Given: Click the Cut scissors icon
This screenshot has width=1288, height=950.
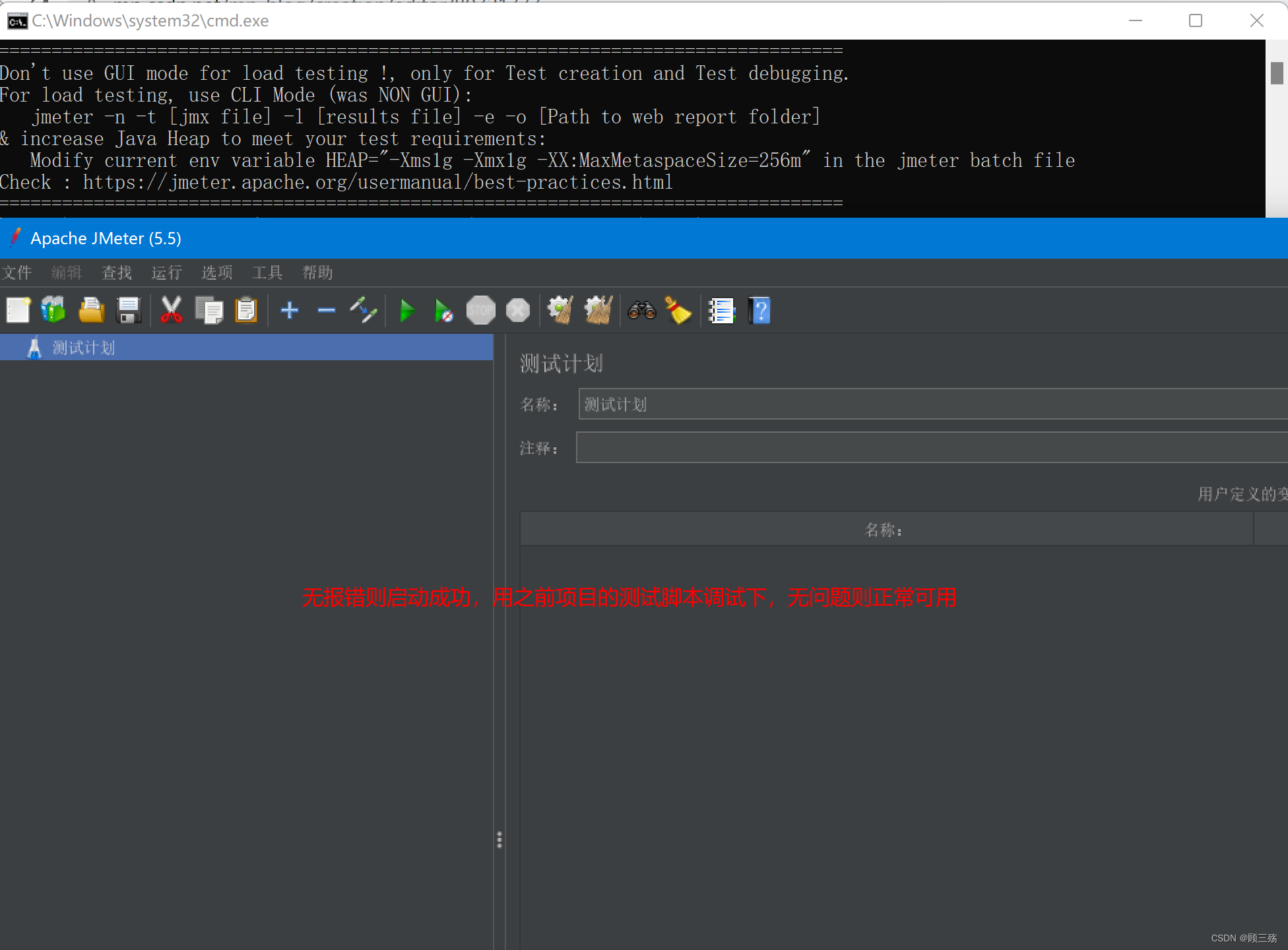Looking at the screenshot, I should 171,310.
